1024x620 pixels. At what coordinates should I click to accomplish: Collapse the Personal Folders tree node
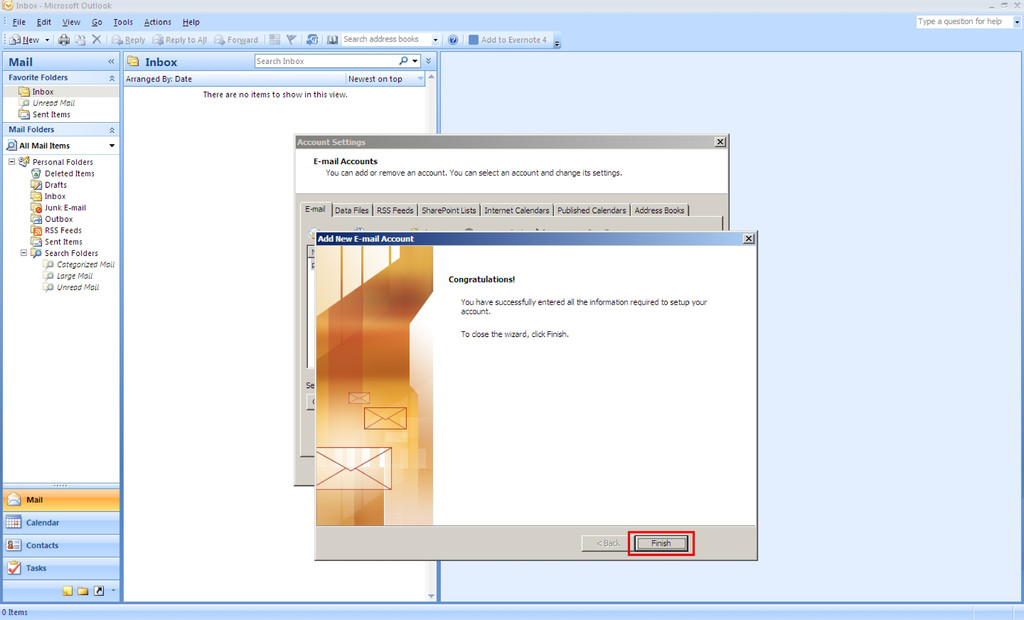[11, 161]
